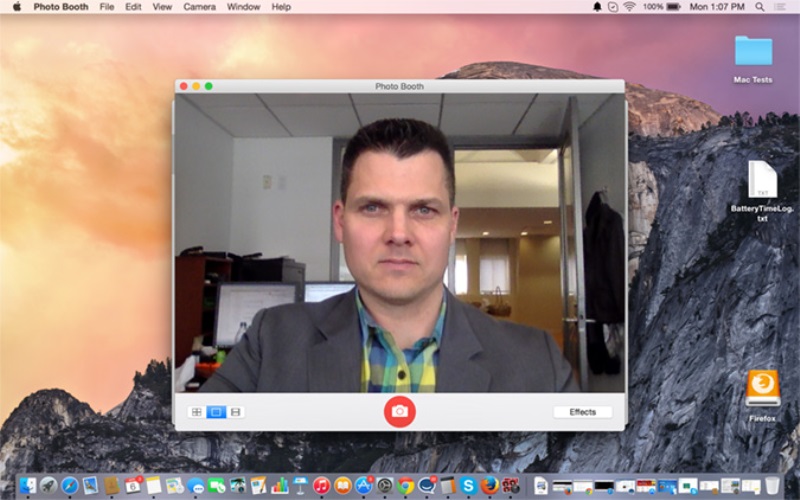Click the notification bell menu bar icon
The height and width of the screenshot is (500, 800).
[597, 7]
